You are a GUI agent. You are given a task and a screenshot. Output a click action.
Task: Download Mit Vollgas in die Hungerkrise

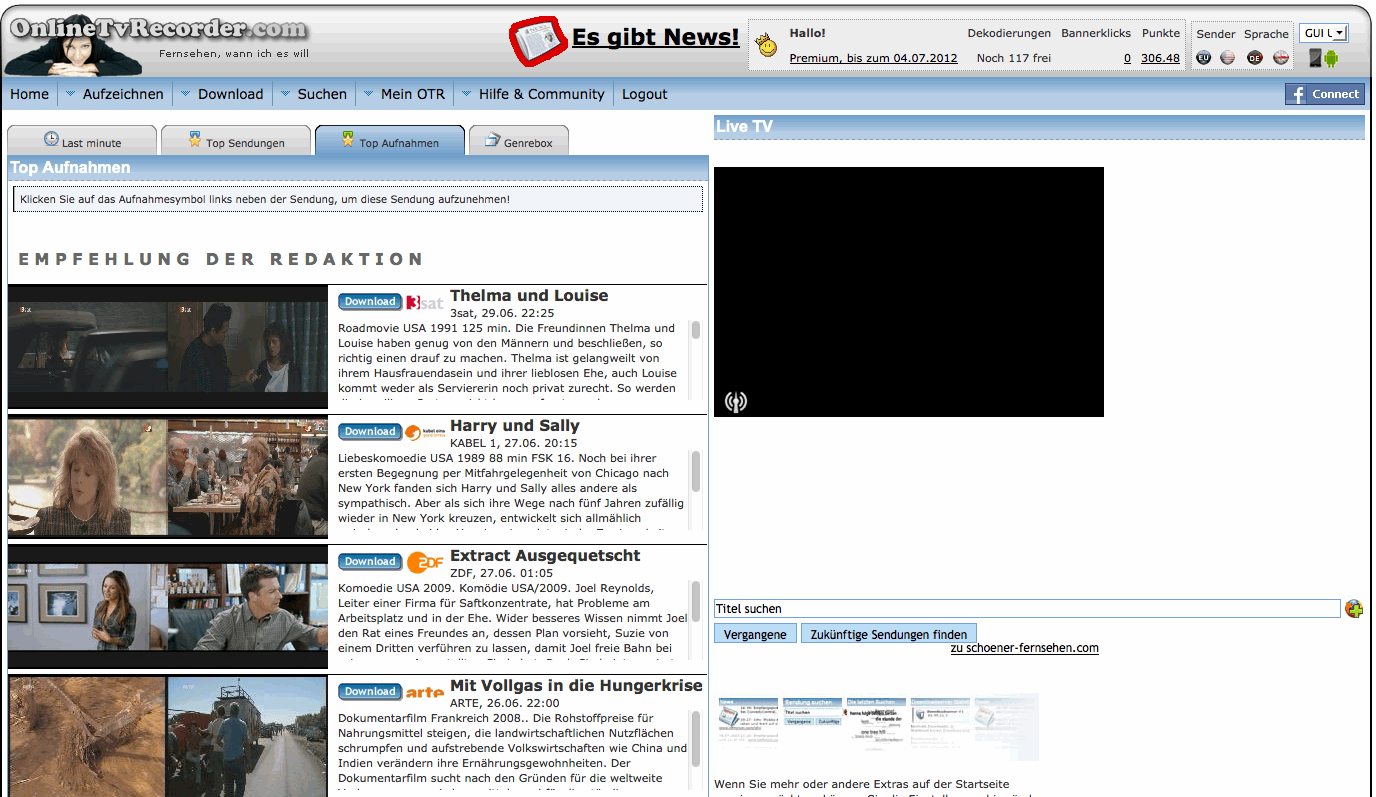(370, 692)
